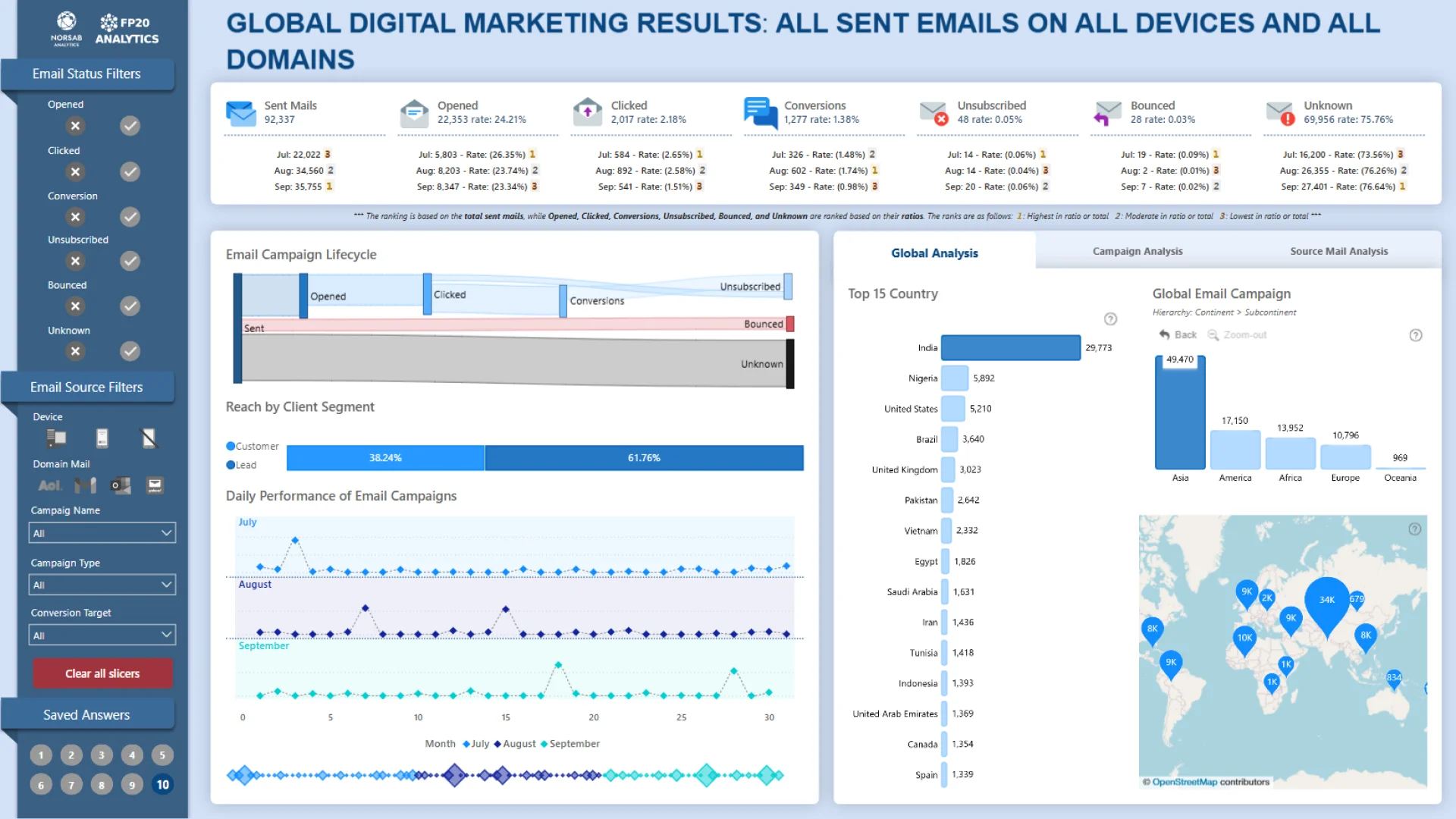Select the Customer 38.24% segment bar
Screen dimensions: 1456x819
pyautogui.click(x=385, y=458)
